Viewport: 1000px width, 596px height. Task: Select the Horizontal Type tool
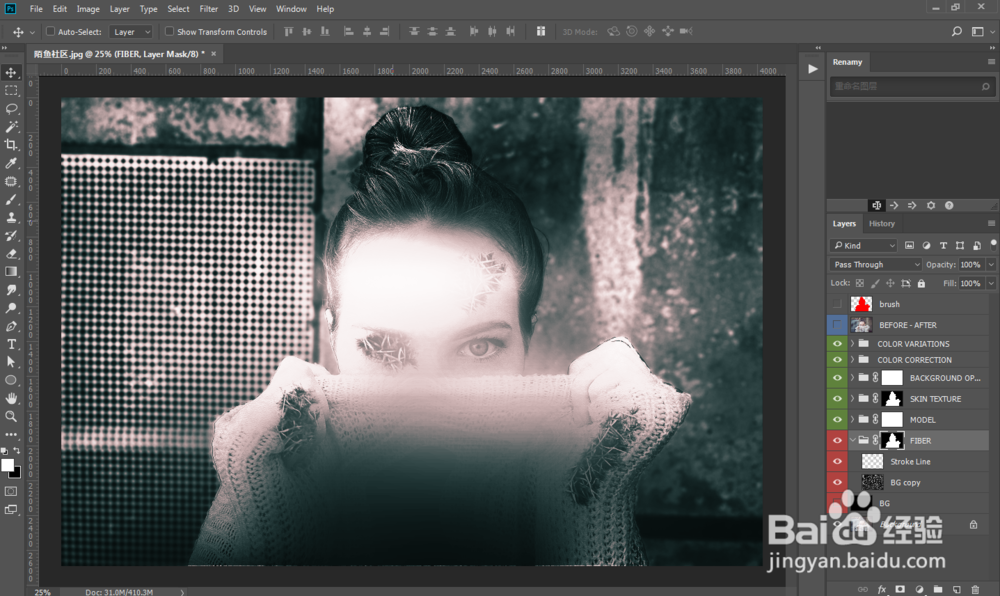11,344
